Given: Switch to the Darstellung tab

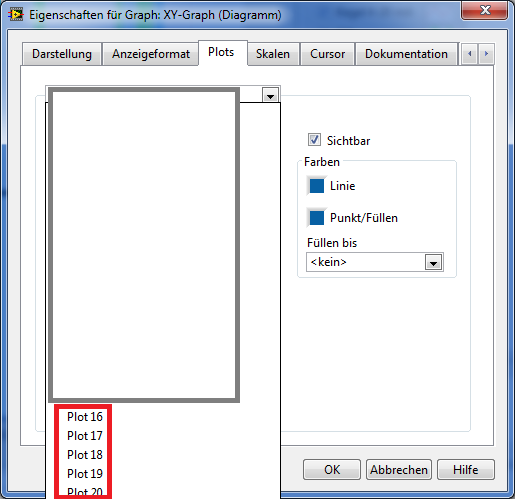Looking at the screenshot, I should pyautogui.click(x=62, y=54).
